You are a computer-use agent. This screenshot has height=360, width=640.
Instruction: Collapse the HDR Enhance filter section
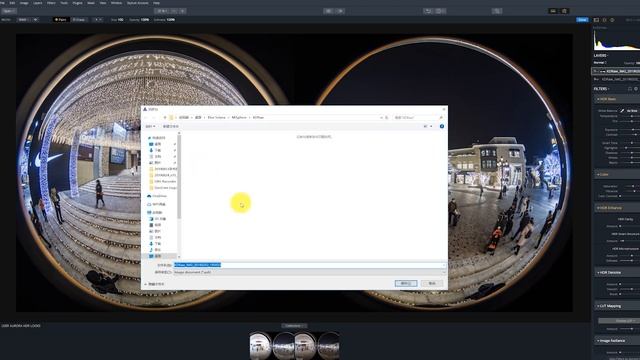click(598, 208)
